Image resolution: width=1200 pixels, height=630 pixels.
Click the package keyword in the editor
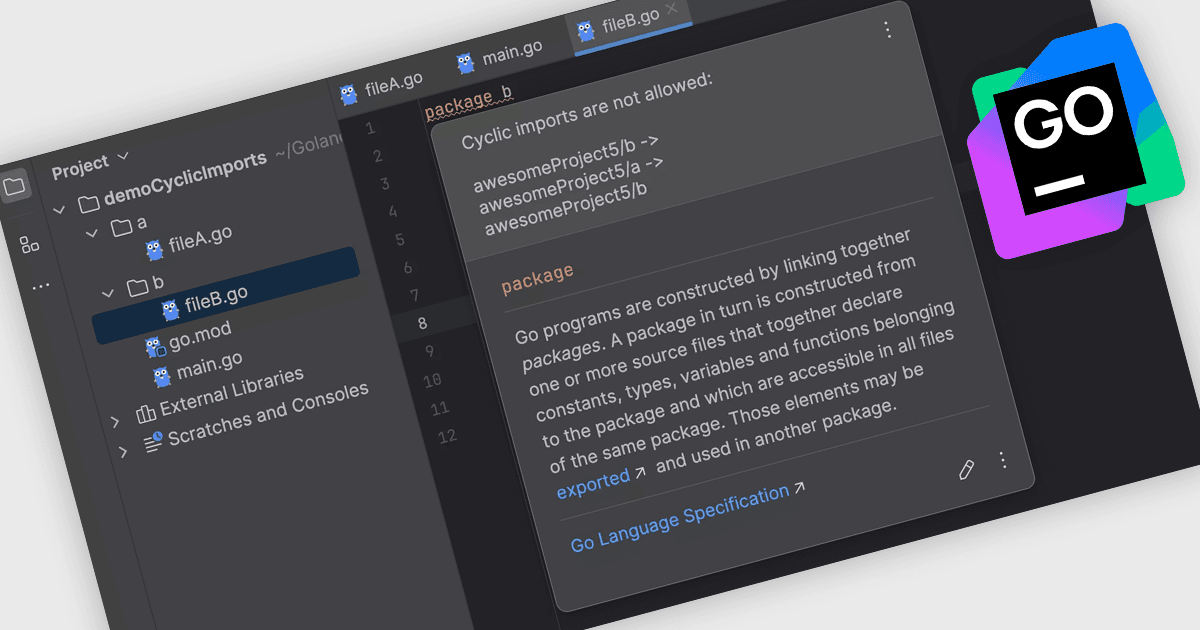[458, 104]
